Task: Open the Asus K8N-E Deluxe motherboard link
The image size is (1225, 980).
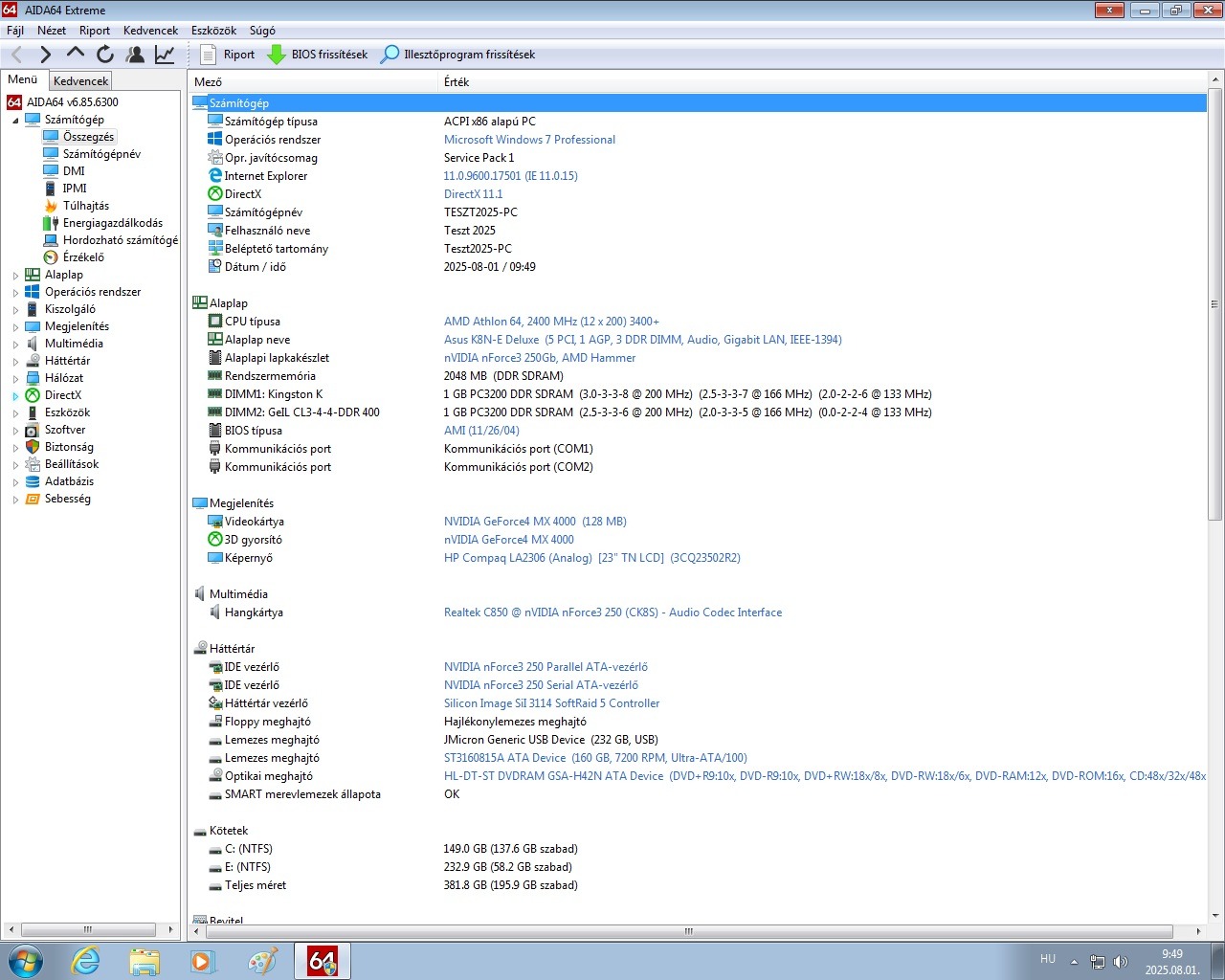Action: (x=642, y=340)
